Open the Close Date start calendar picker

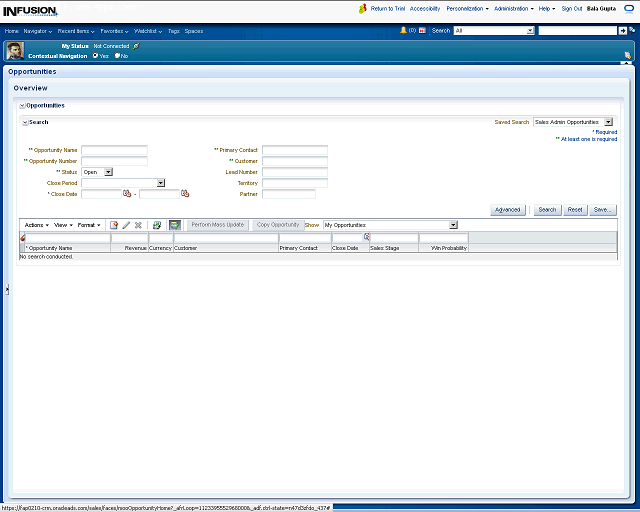click(x=127, y=194)
